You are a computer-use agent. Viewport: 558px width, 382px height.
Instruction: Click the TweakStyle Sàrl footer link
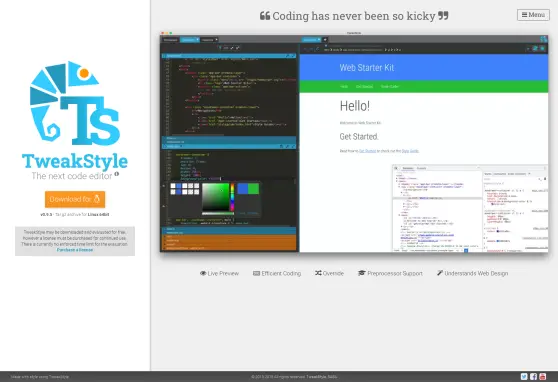pos(322,376)
